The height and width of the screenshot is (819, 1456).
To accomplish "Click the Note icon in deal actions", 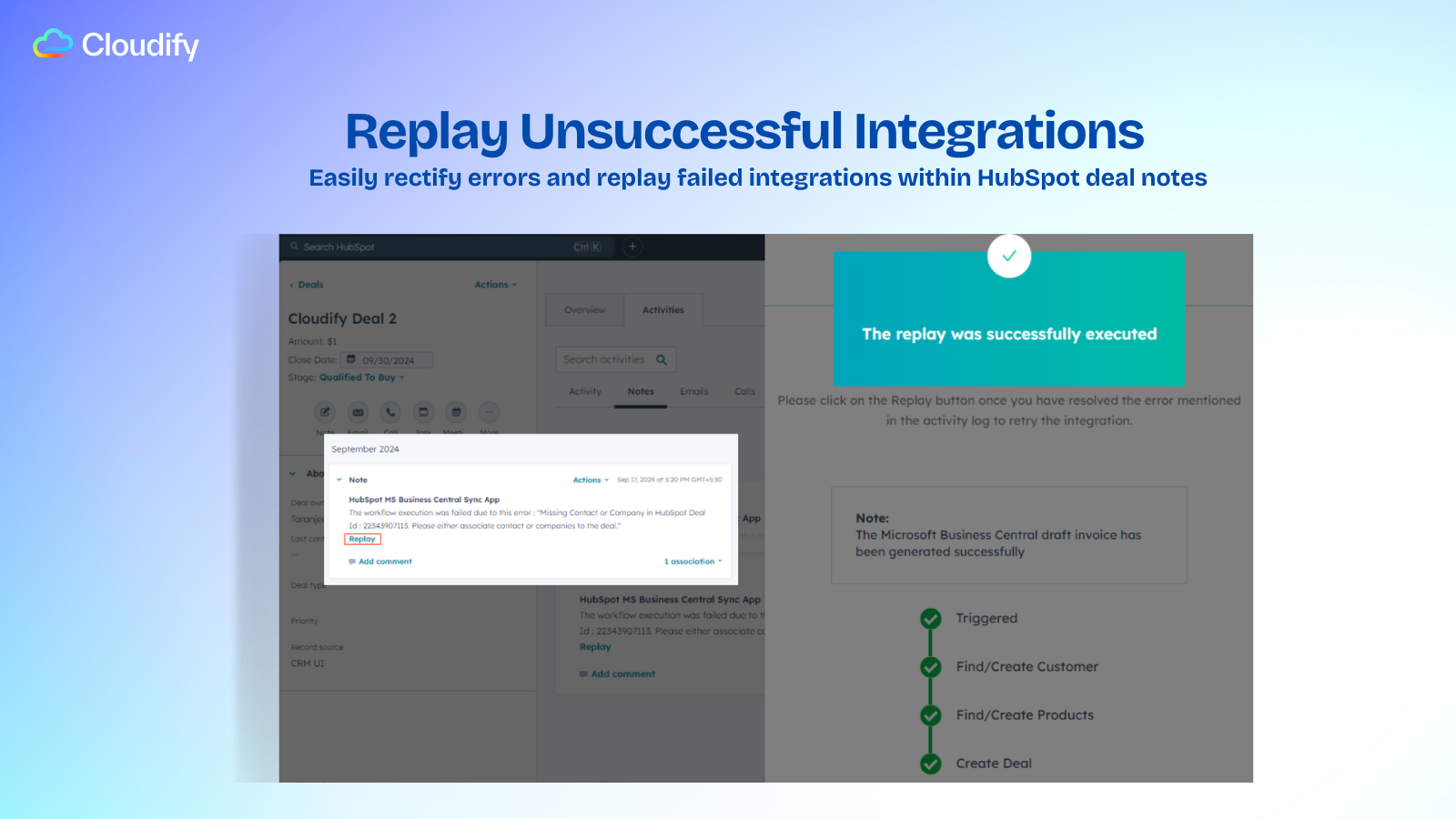I will (325, 412).
